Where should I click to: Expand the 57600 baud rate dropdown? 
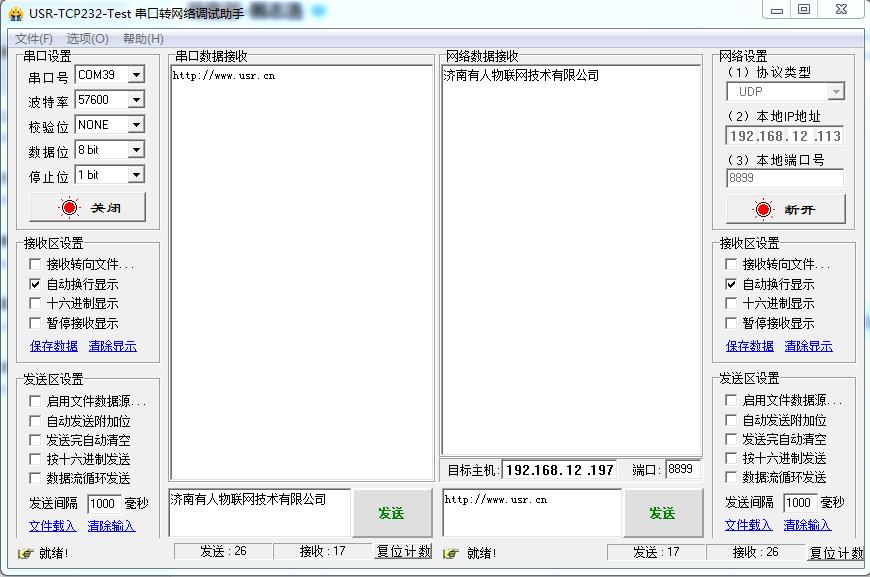(x=136, y=100)
